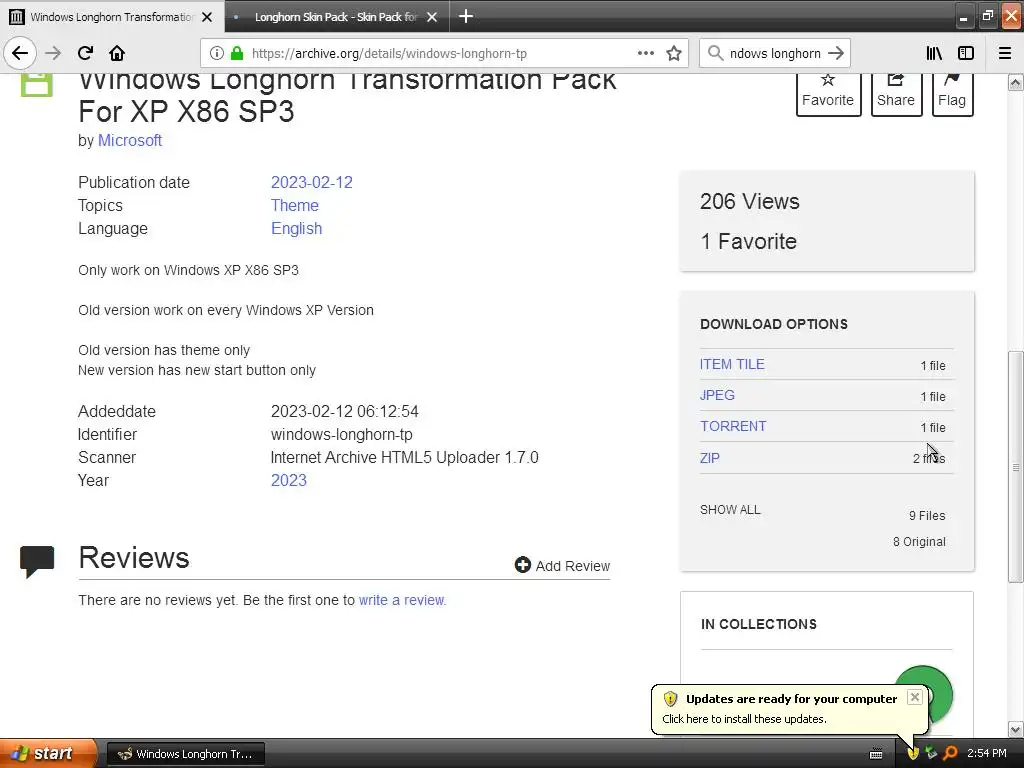This screenshot has width=1024, height=768.
Task: Open the on-screen keyboard tray icon
Action: pyautogui.click(x=876, y=754)
